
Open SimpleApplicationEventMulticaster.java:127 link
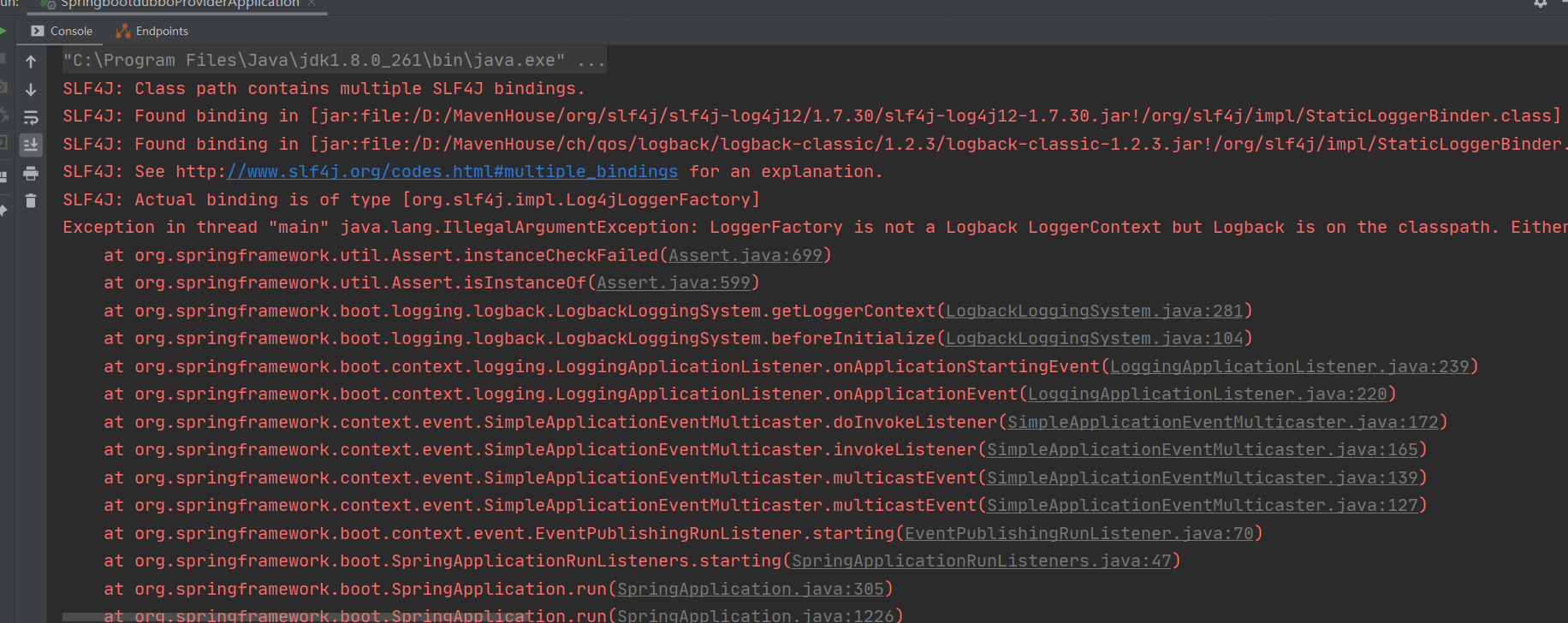tap(1202, 506)
